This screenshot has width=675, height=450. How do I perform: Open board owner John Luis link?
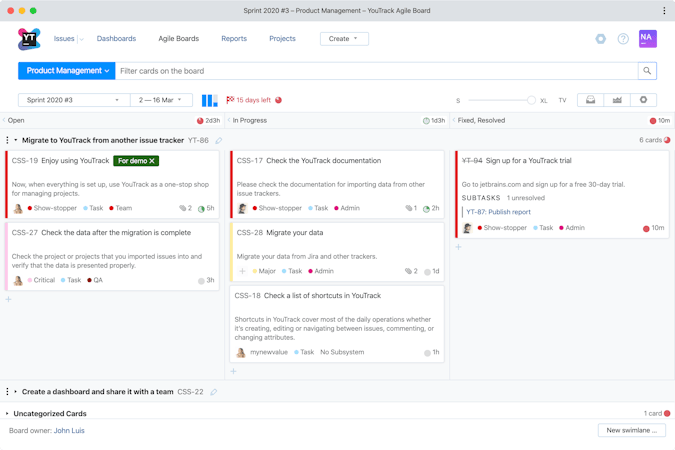(69, 431)
